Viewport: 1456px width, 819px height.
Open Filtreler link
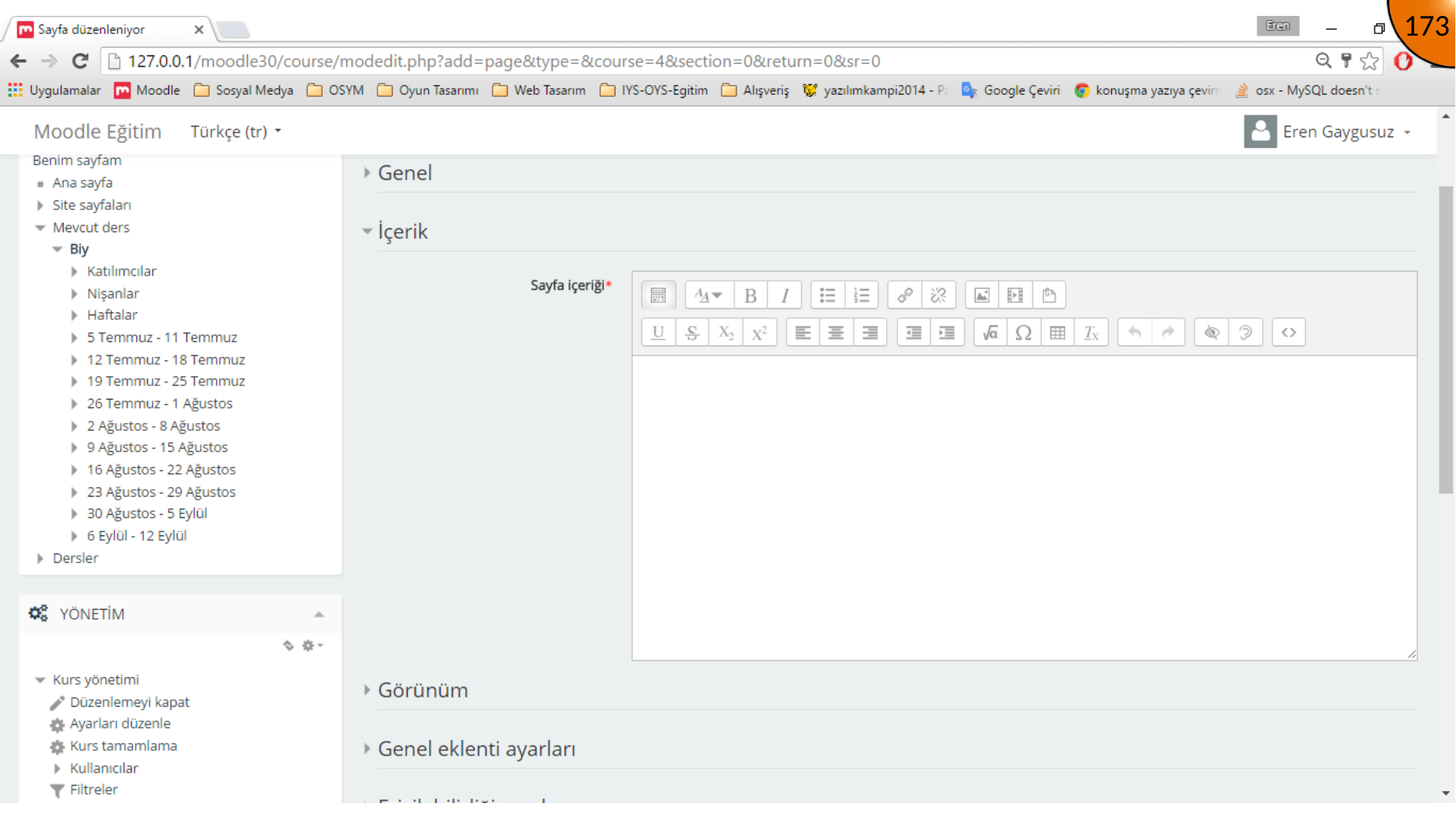pyautogui.click(x=93, y=789)
